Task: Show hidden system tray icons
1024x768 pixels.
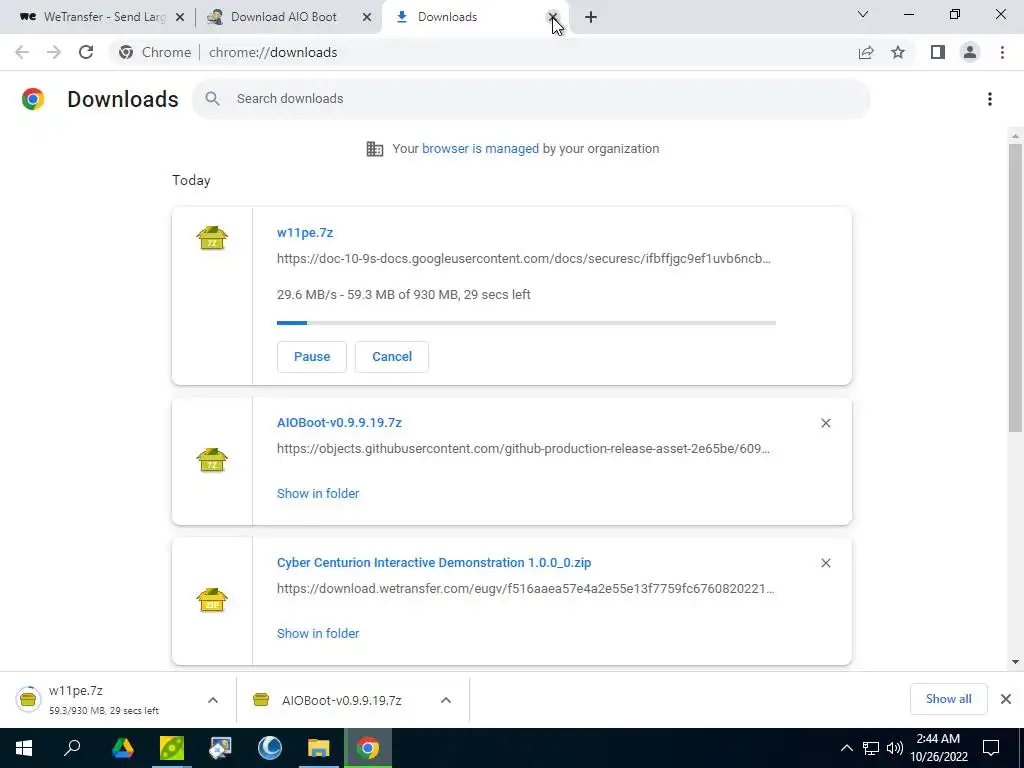Action: pyautogui.click(x=846, y=748)
